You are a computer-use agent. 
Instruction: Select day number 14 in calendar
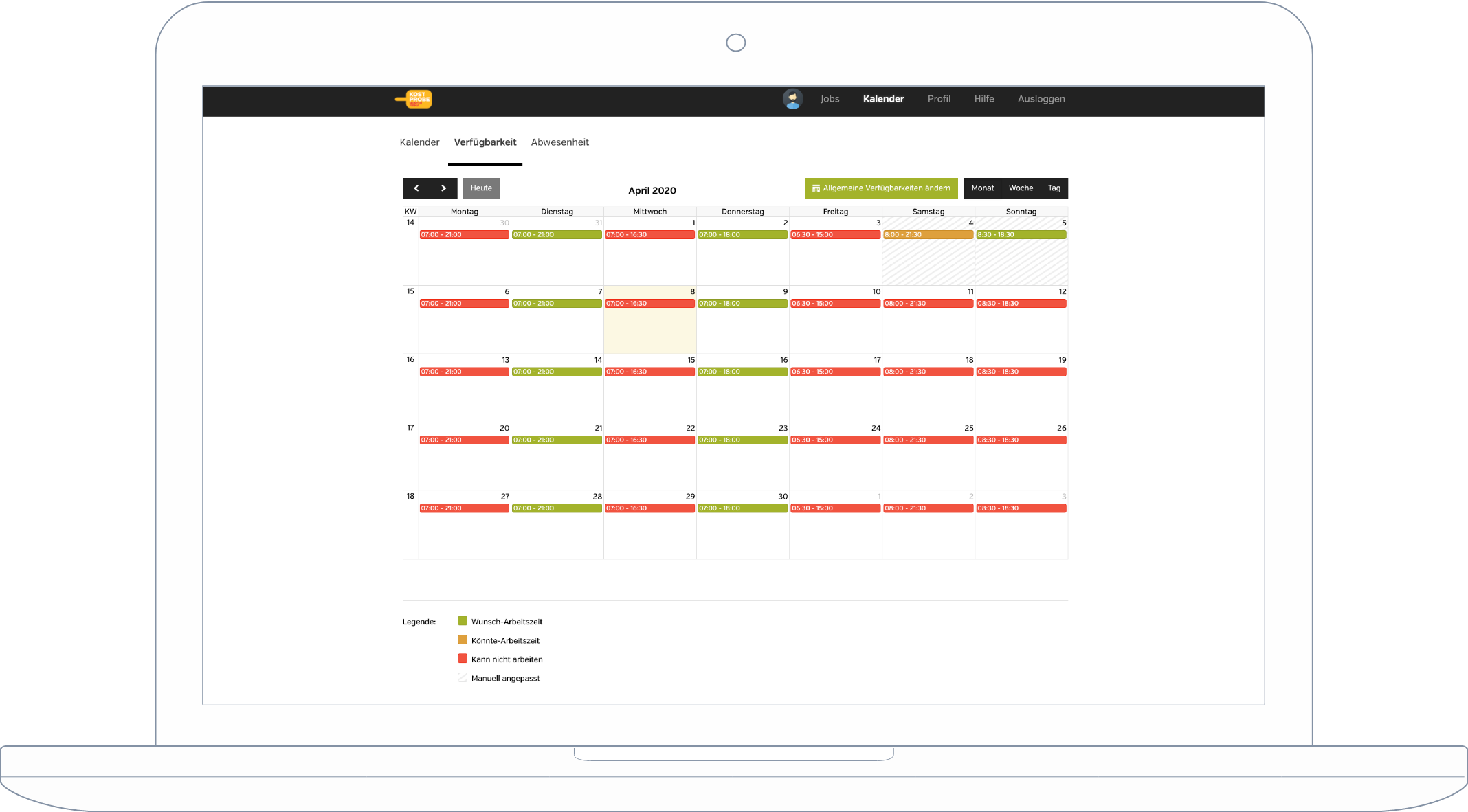coord(598,360)
